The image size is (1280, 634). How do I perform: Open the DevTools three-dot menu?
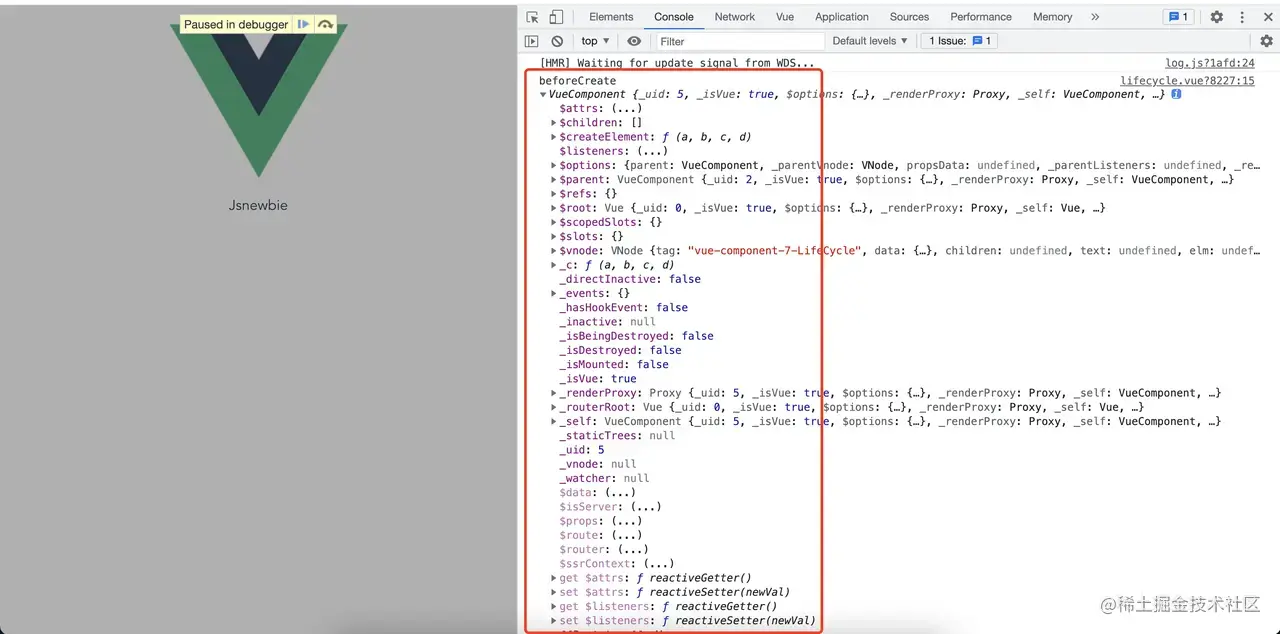(x=1241, y=17)
